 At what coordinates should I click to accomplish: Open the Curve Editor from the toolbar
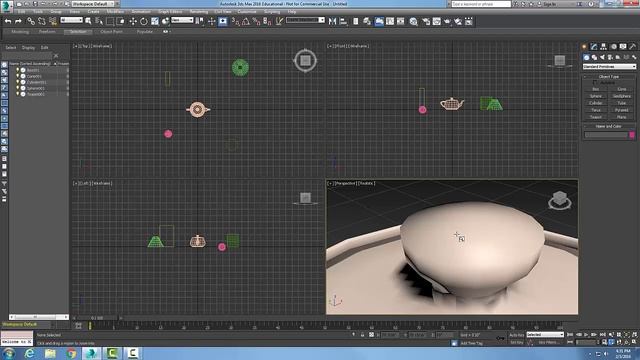(390, 21)
